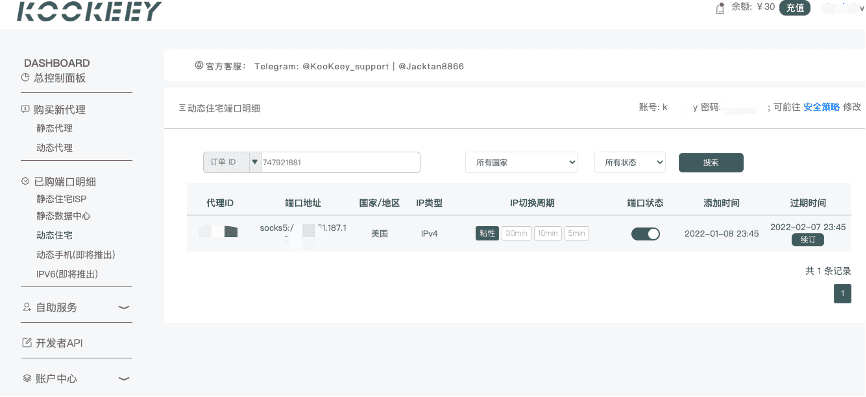This screenshot has height=397, width=866.
Task: Open the 所有国家 country dropdown
Action: tap(521, 162)
